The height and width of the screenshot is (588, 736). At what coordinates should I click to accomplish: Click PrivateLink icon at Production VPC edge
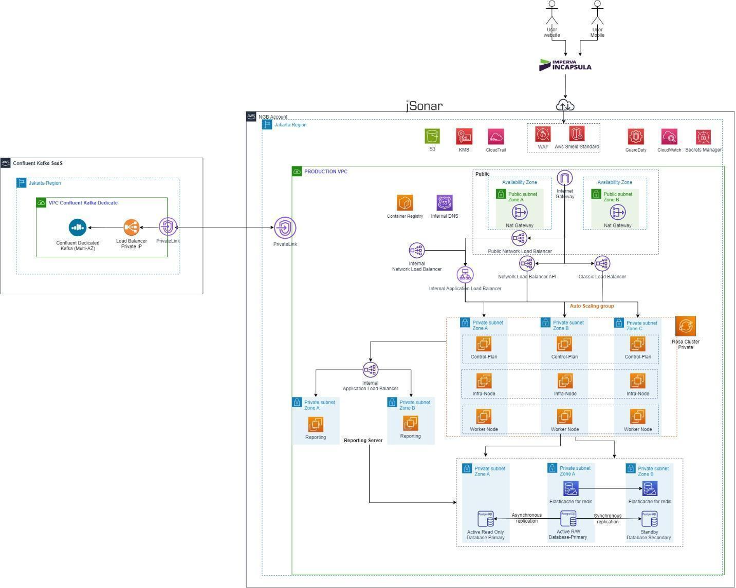coord(284,227)
